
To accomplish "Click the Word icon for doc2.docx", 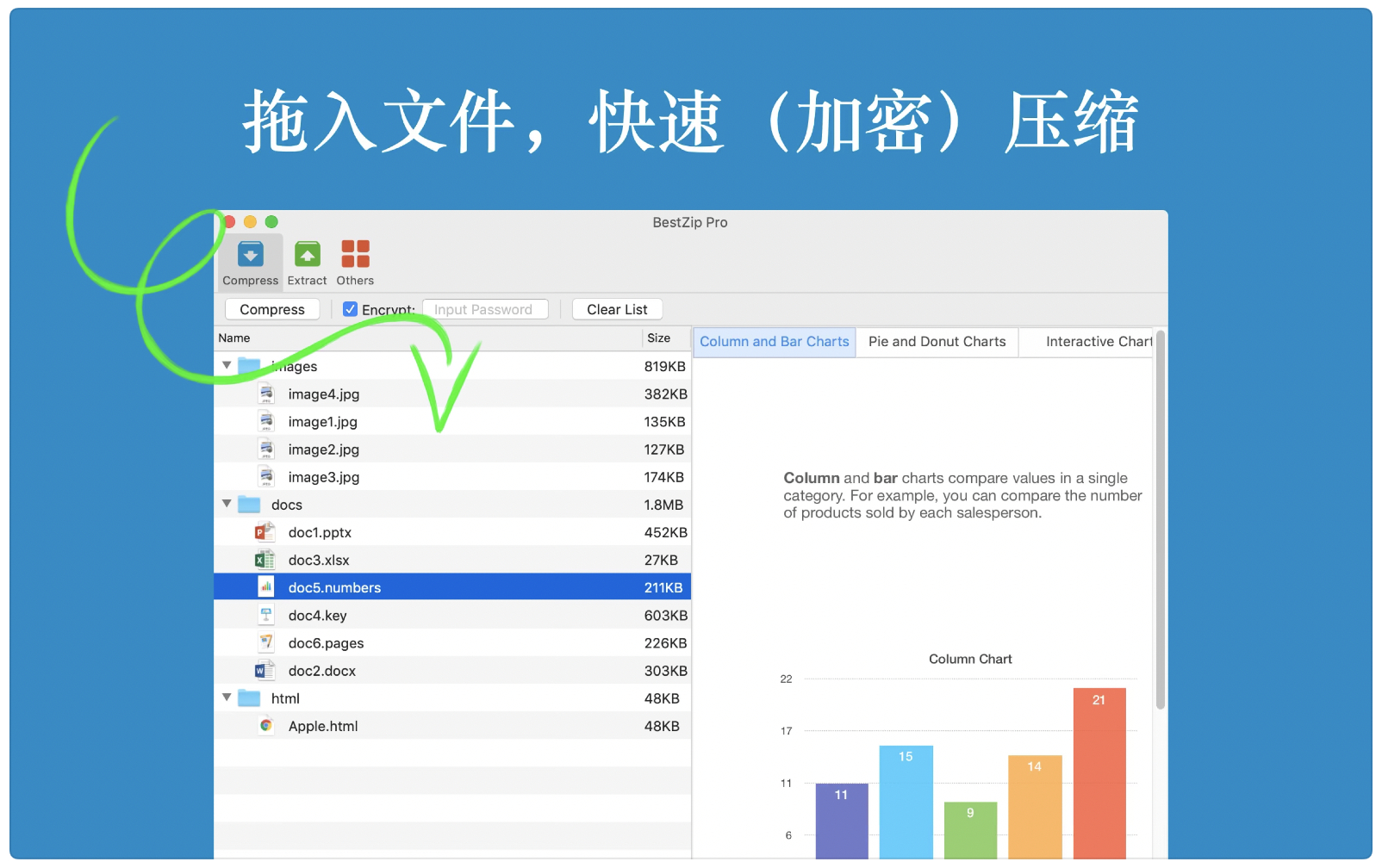I will (x=265, y=670).
